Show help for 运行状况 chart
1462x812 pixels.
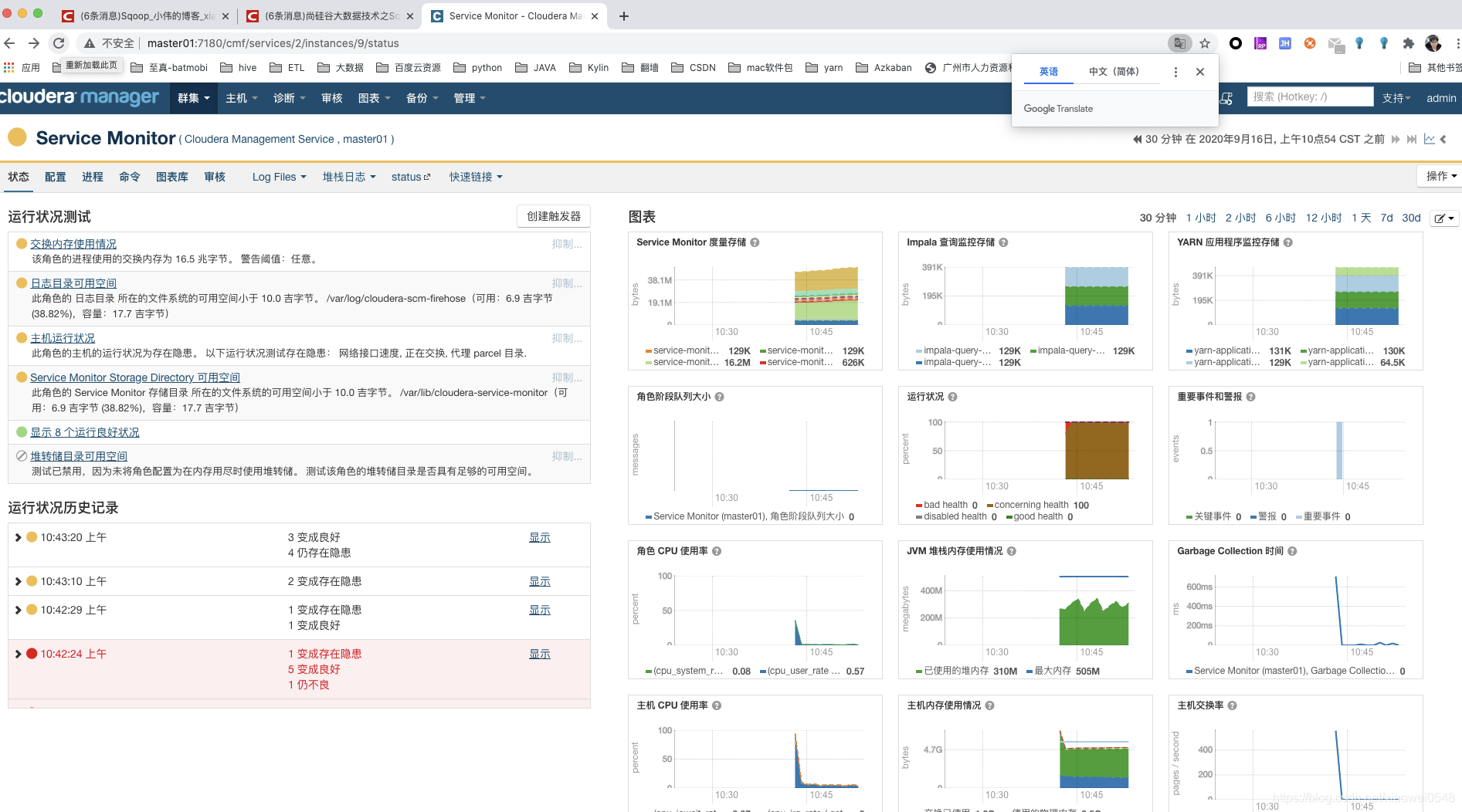click(952, 397)
